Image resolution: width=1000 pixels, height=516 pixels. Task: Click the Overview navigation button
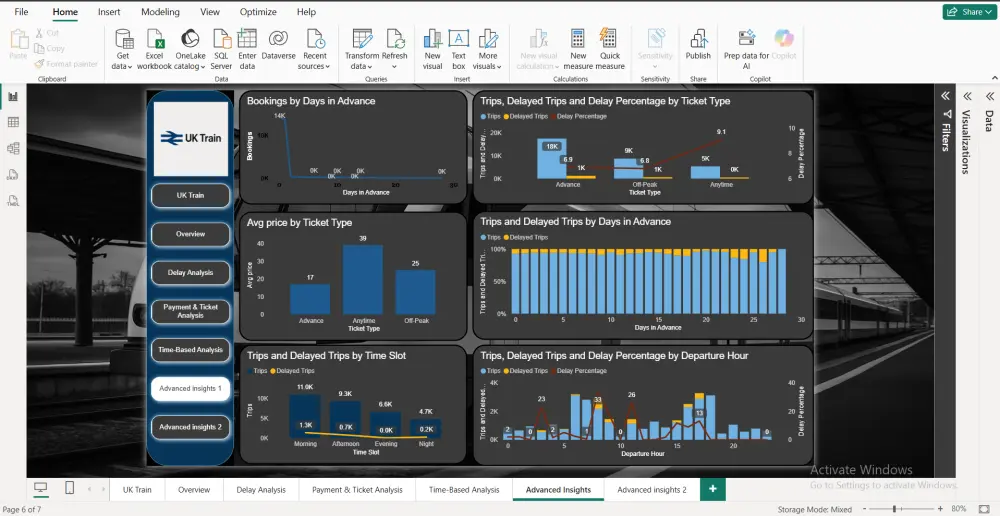tap(190, 234)
